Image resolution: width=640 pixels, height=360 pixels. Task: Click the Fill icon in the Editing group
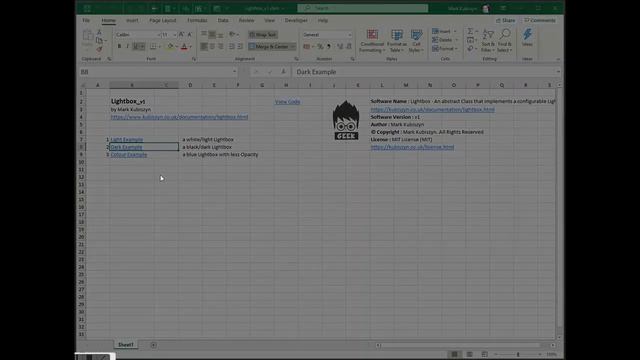(x=470, y=40)
